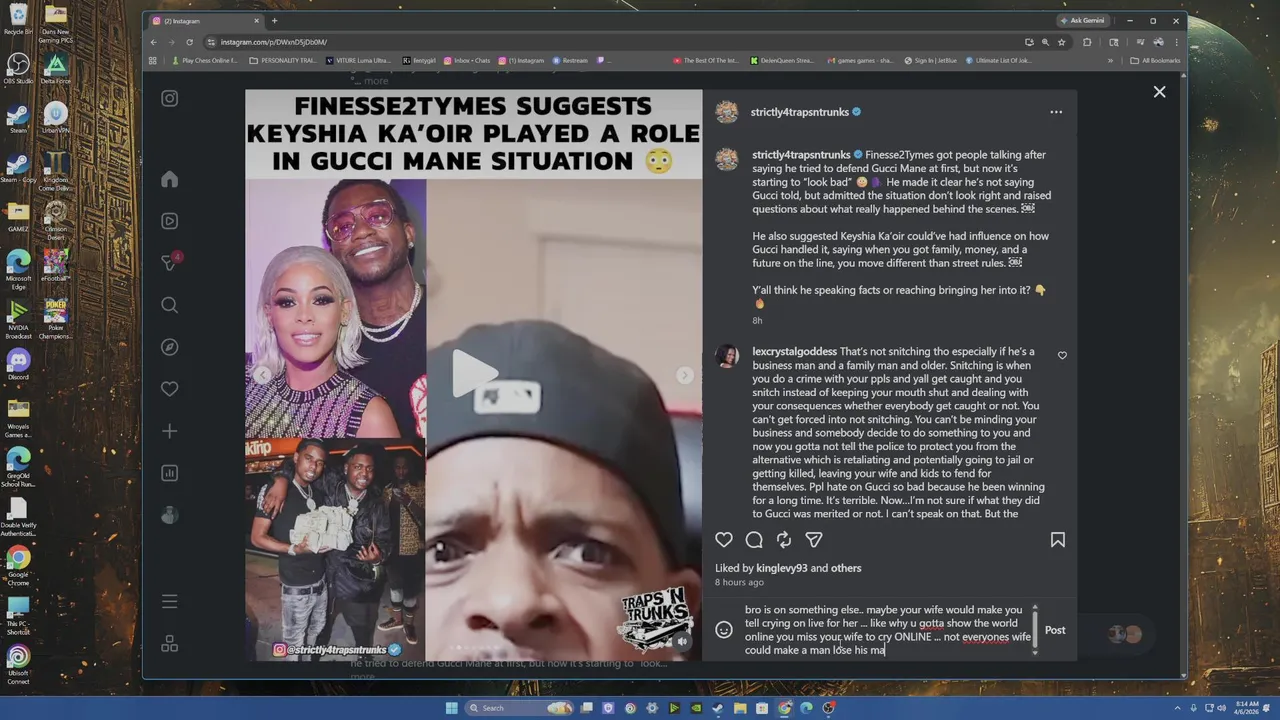Open the profile avatar in the sidebar

click(170, 515)
